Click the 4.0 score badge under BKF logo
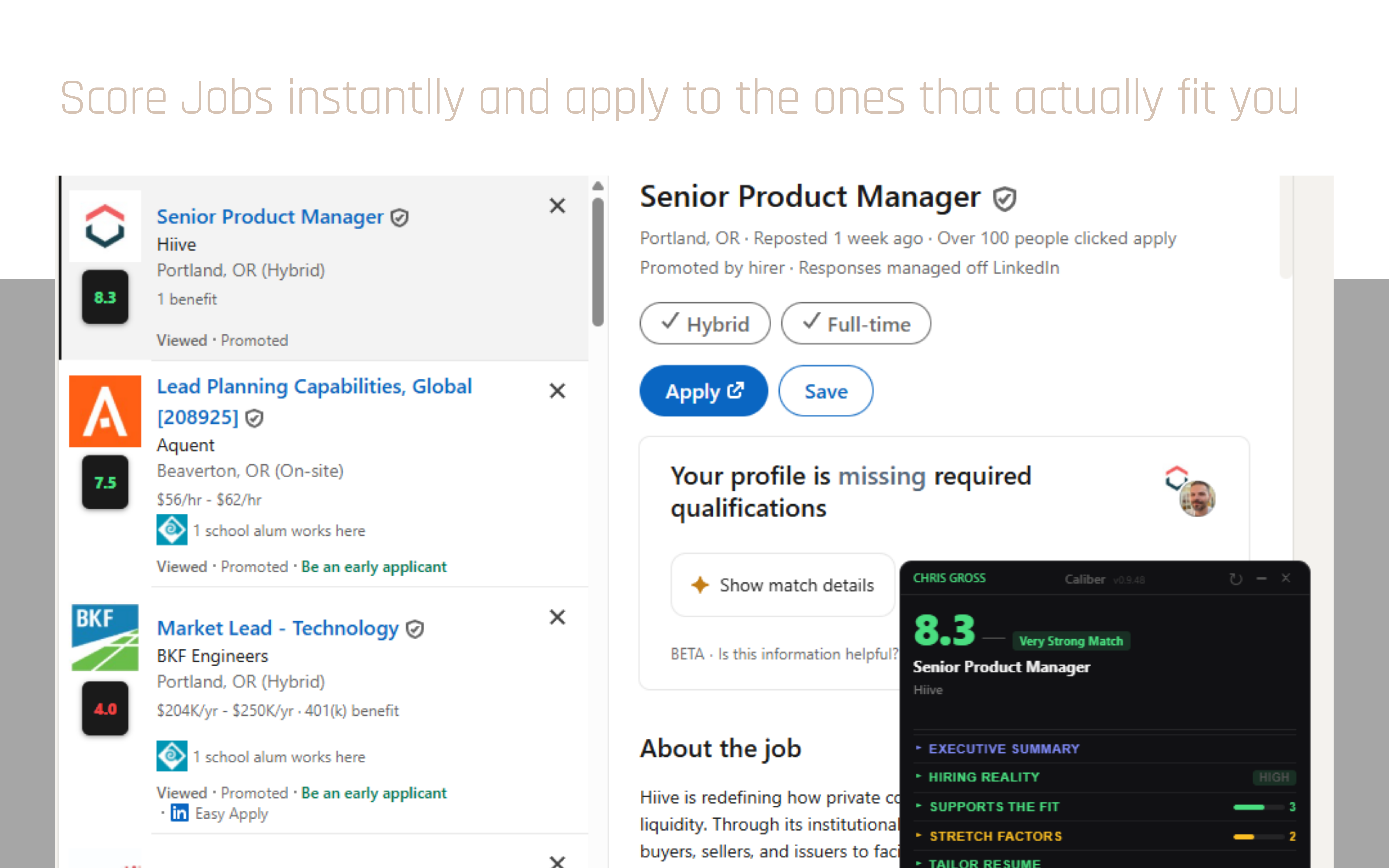The width and height of the screenshot is (1389, 868). [x=105, y=709]
